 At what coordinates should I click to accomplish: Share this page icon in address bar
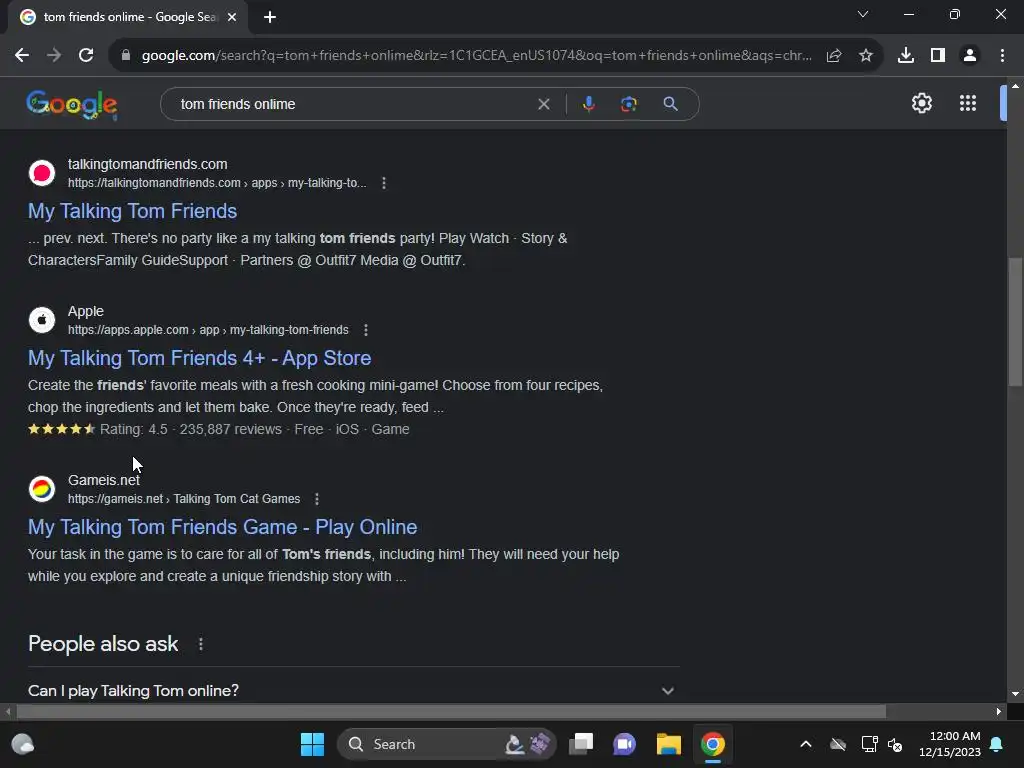[x=834, y=56]
